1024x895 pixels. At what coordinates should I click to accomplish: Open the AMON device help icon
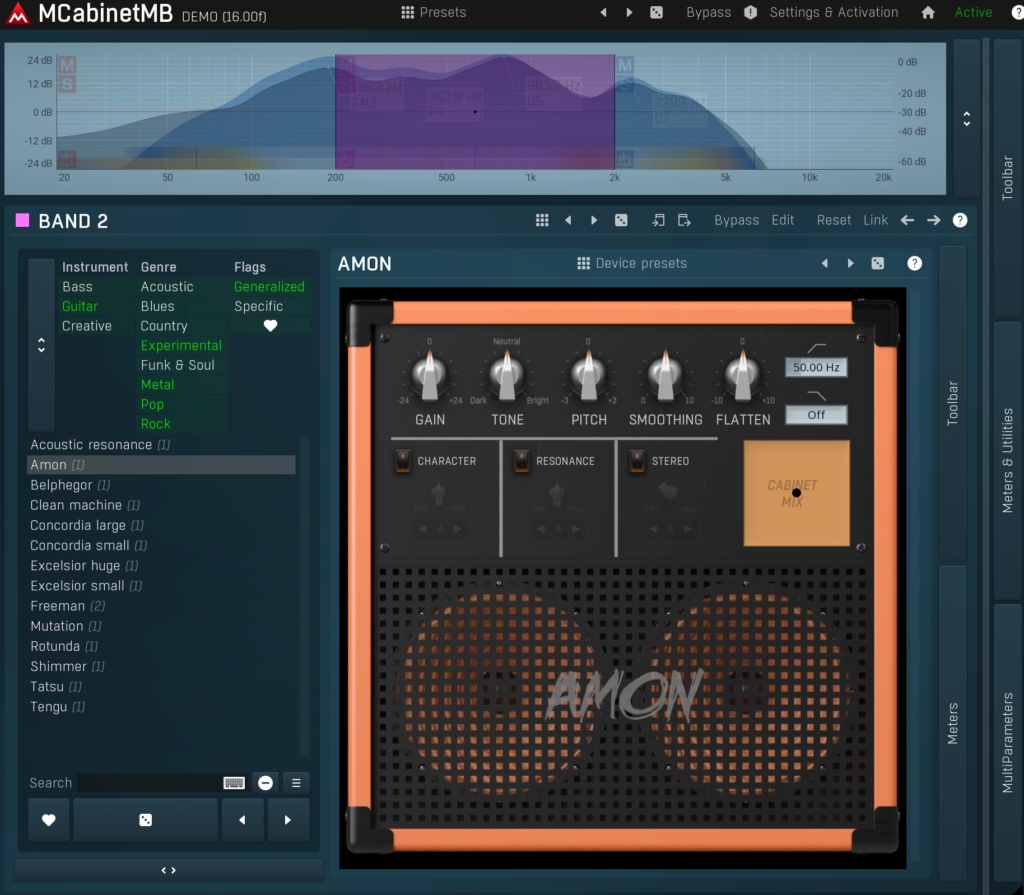(914, 264)
